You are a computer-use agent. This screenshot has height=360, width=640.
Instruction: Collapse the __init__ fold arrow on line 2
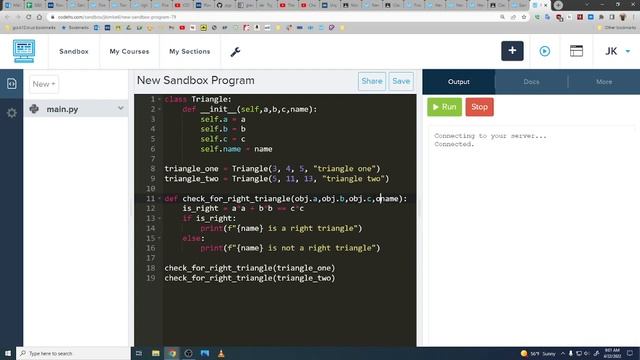point(159,109)
